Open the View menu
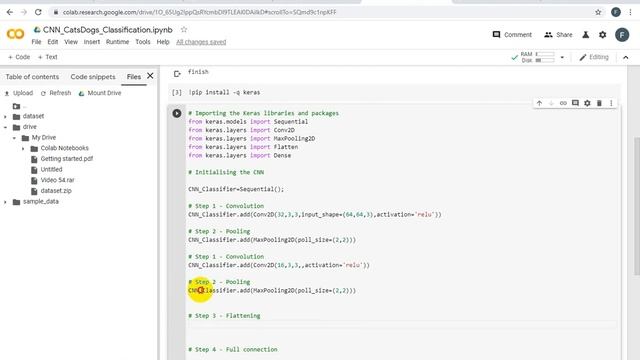 pos(71,42)
